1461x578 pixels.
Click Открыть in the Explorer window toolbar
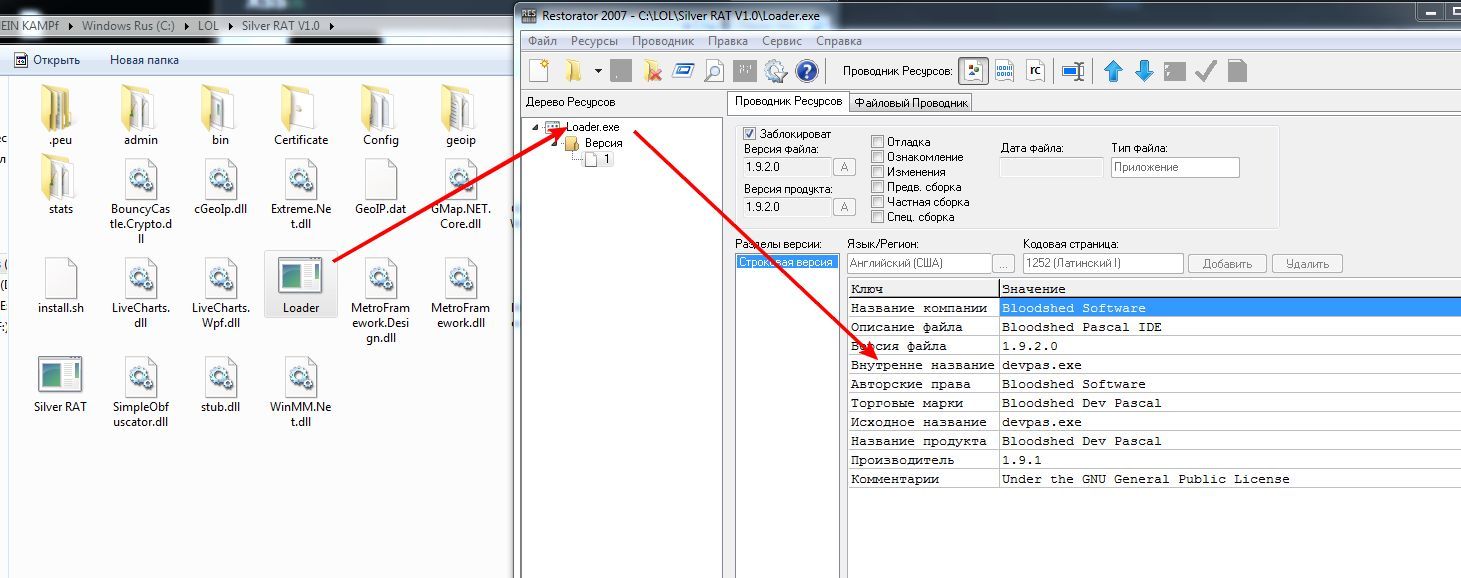click(47, 60)
